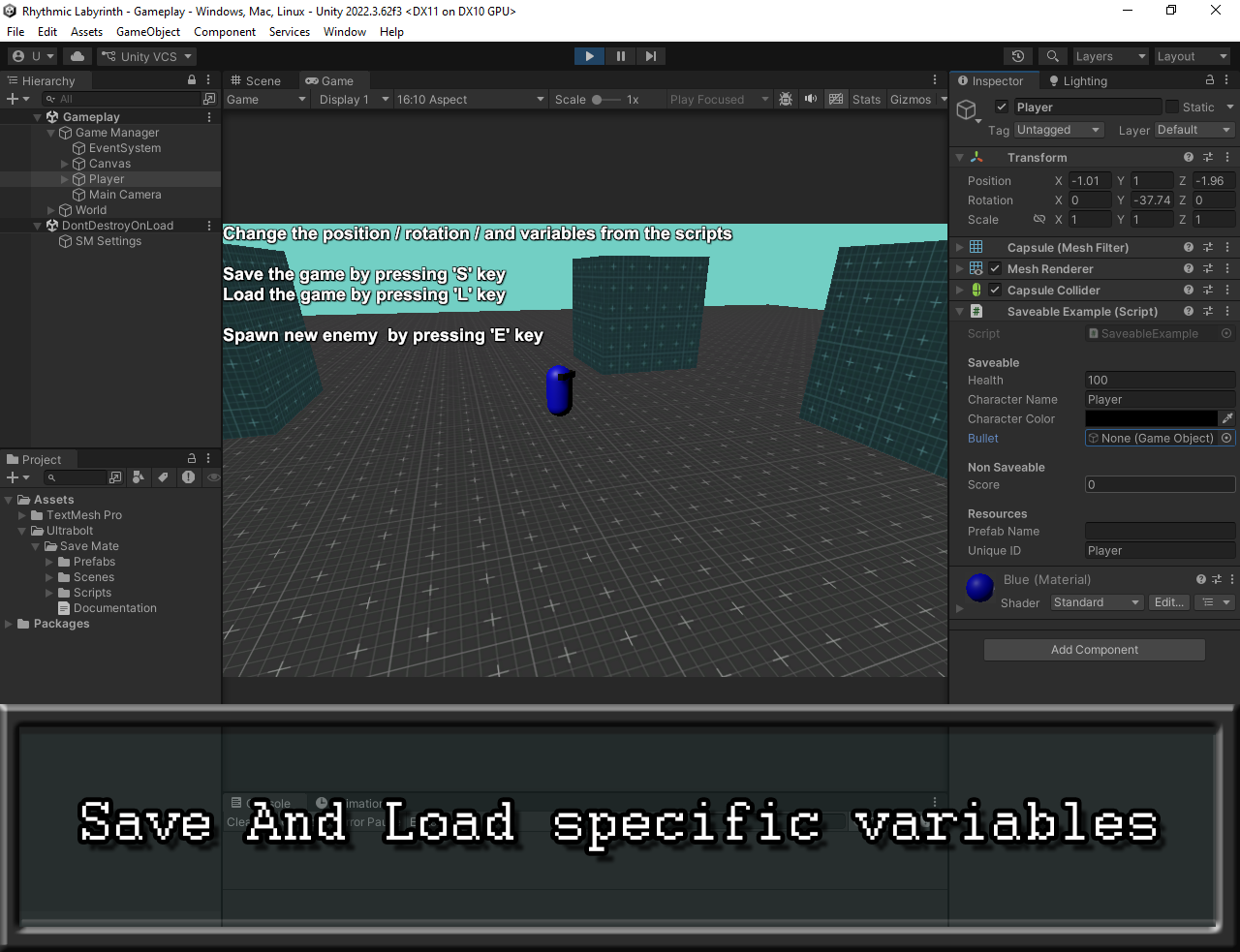
Task: Toggle the Static checkbox
Action: [x=1172, y=107]
